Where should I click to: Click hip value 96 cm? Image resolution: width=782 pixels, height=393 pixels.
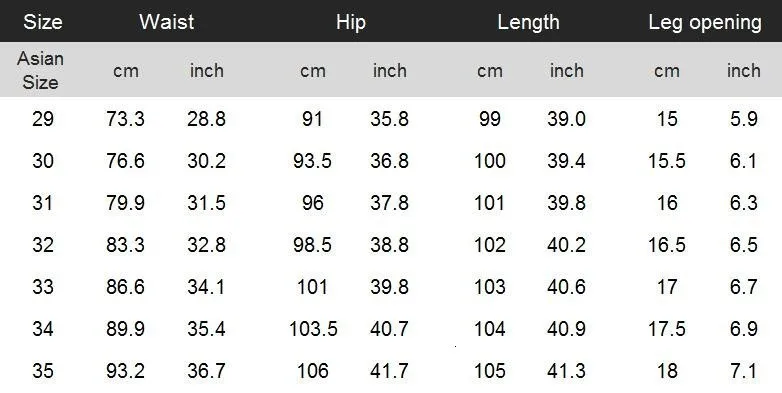(313, 203)
